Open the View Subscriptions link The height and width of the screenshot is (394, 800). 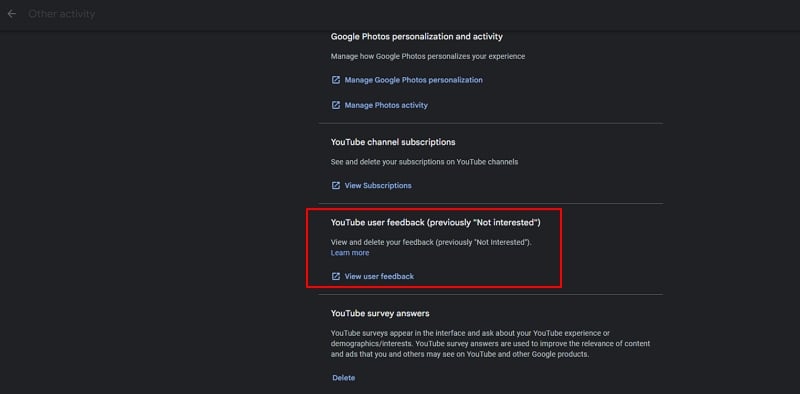point(378,186)
